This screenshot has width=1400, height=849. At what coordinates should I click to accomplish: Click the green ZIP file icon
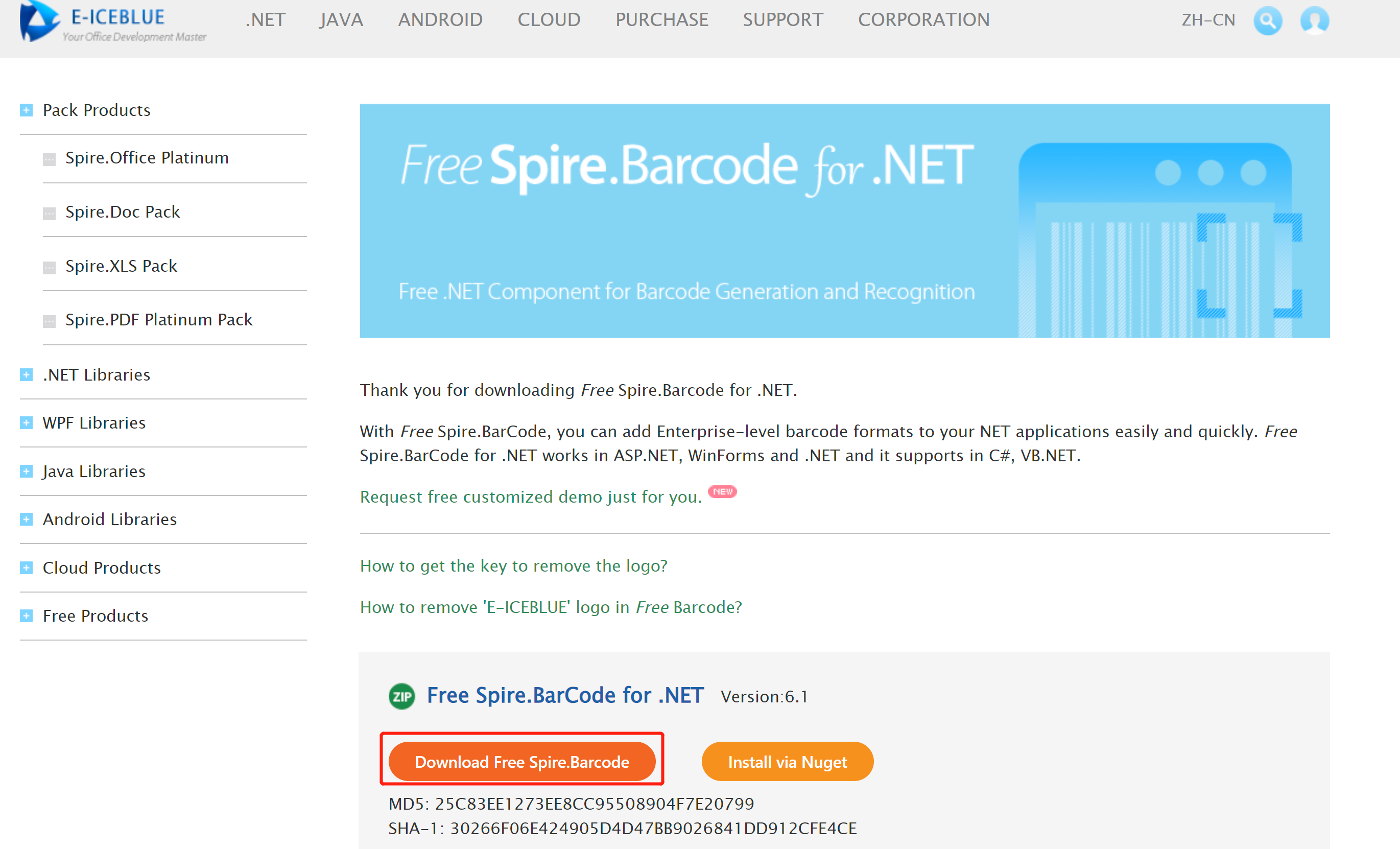(401, 696)
